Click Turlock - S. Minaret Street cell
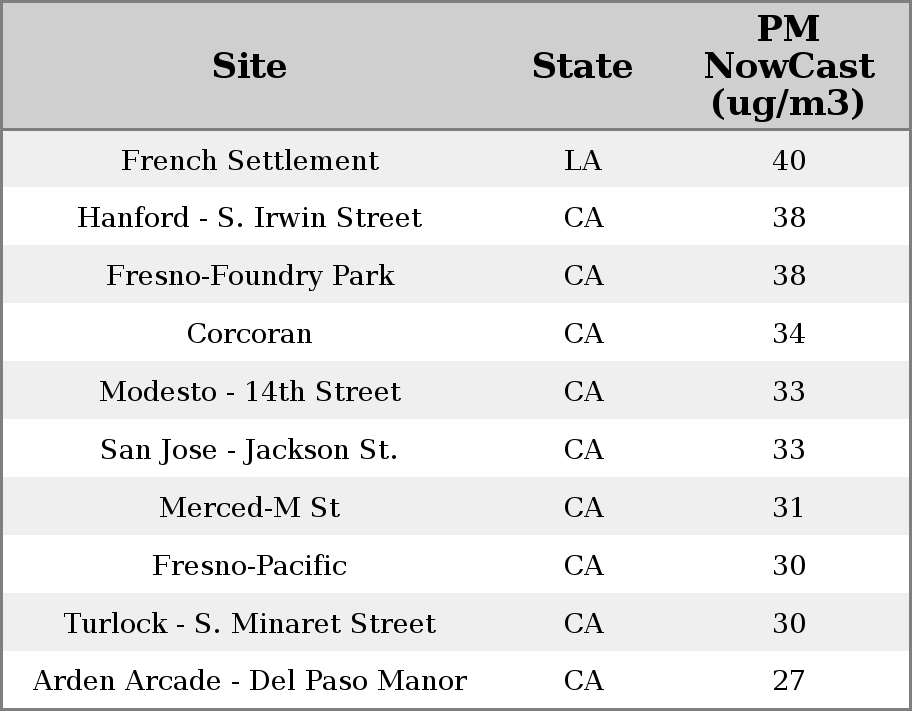This screenshot has width=912, height=711. (x=250, y=624)
